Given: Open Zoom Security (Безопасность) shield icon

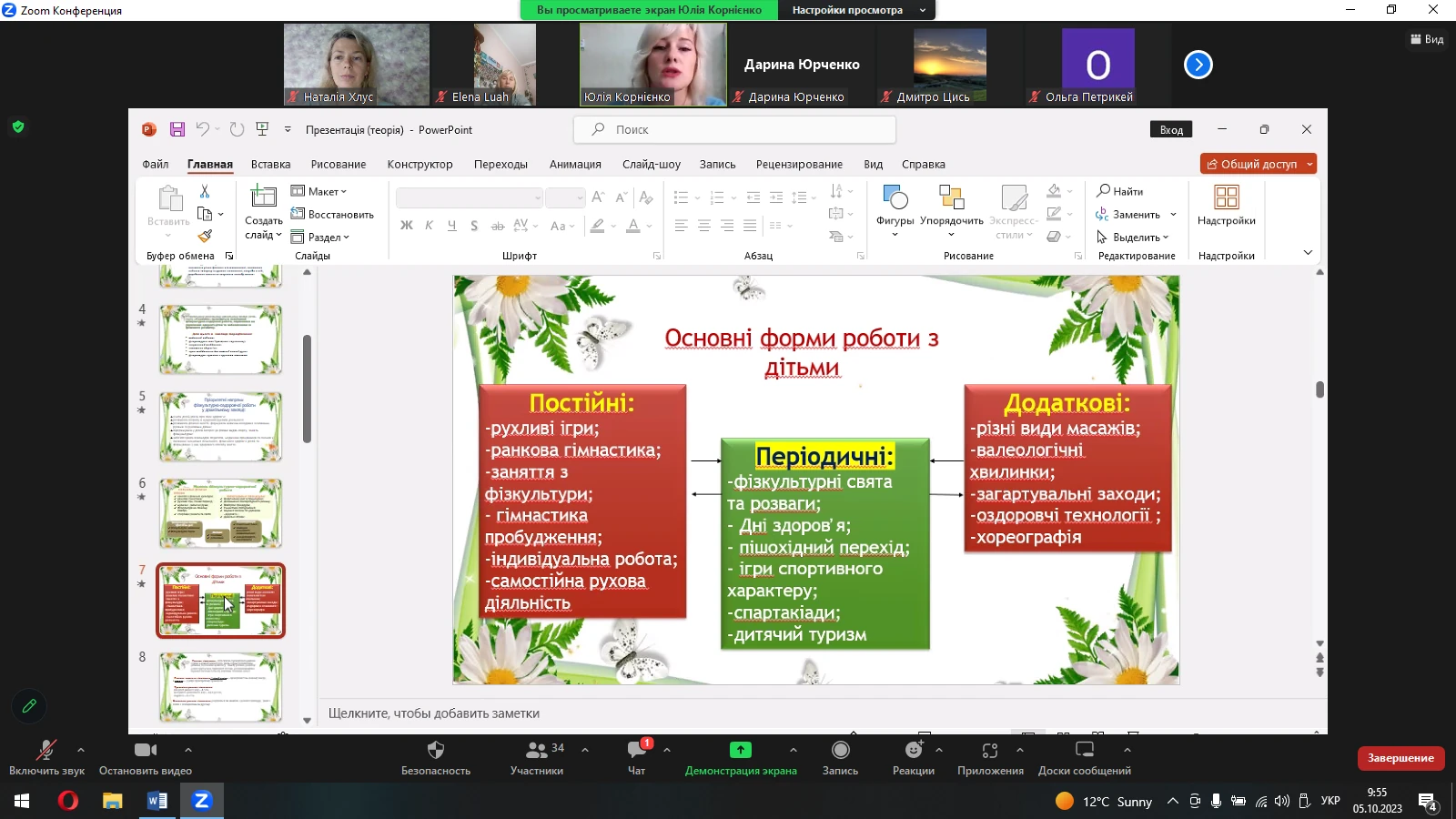Looking at the screenshot, I should click(x=435, y=750).
